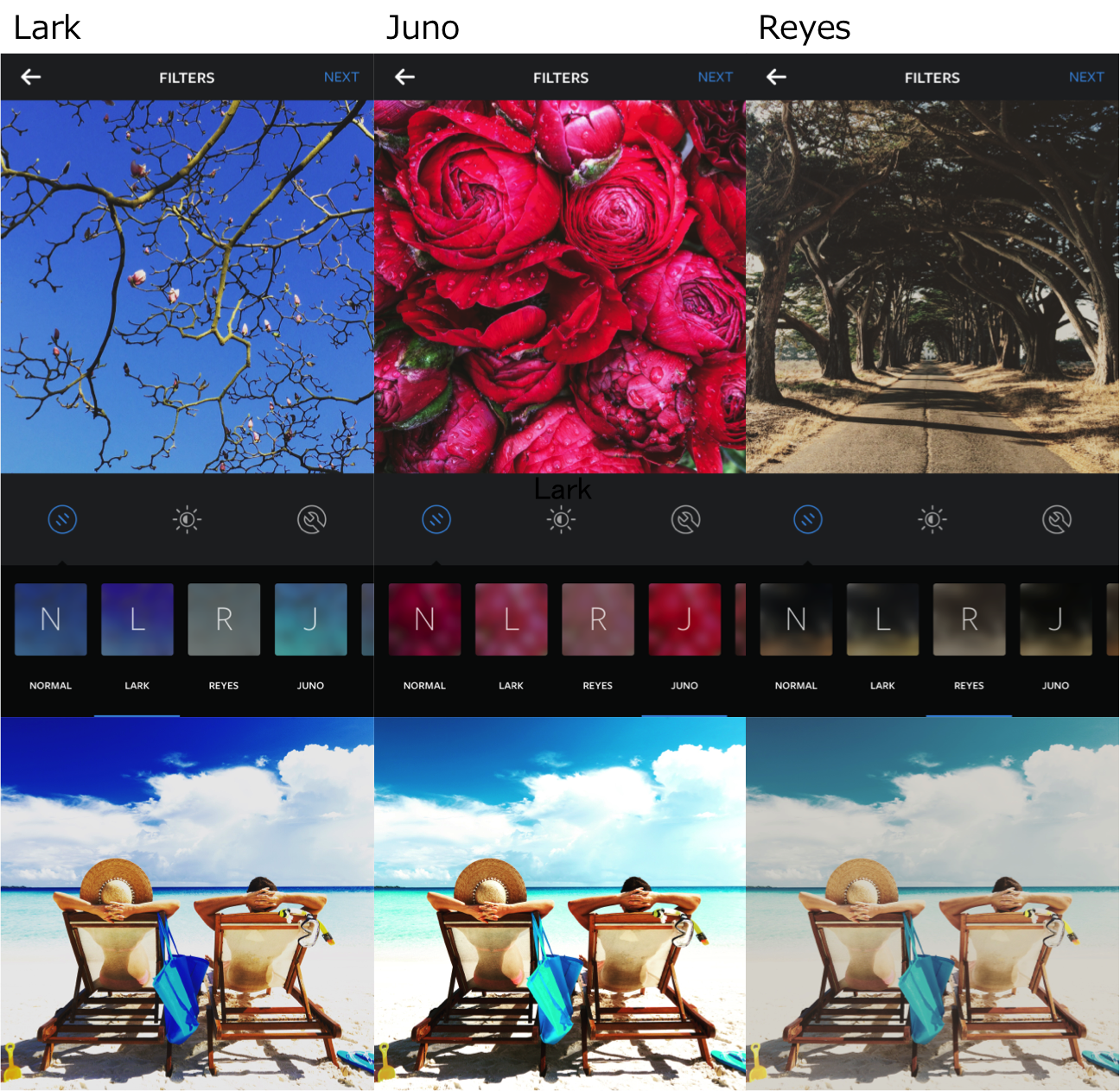Tap the back arrow in the Juno screenshot

[404, 77]
